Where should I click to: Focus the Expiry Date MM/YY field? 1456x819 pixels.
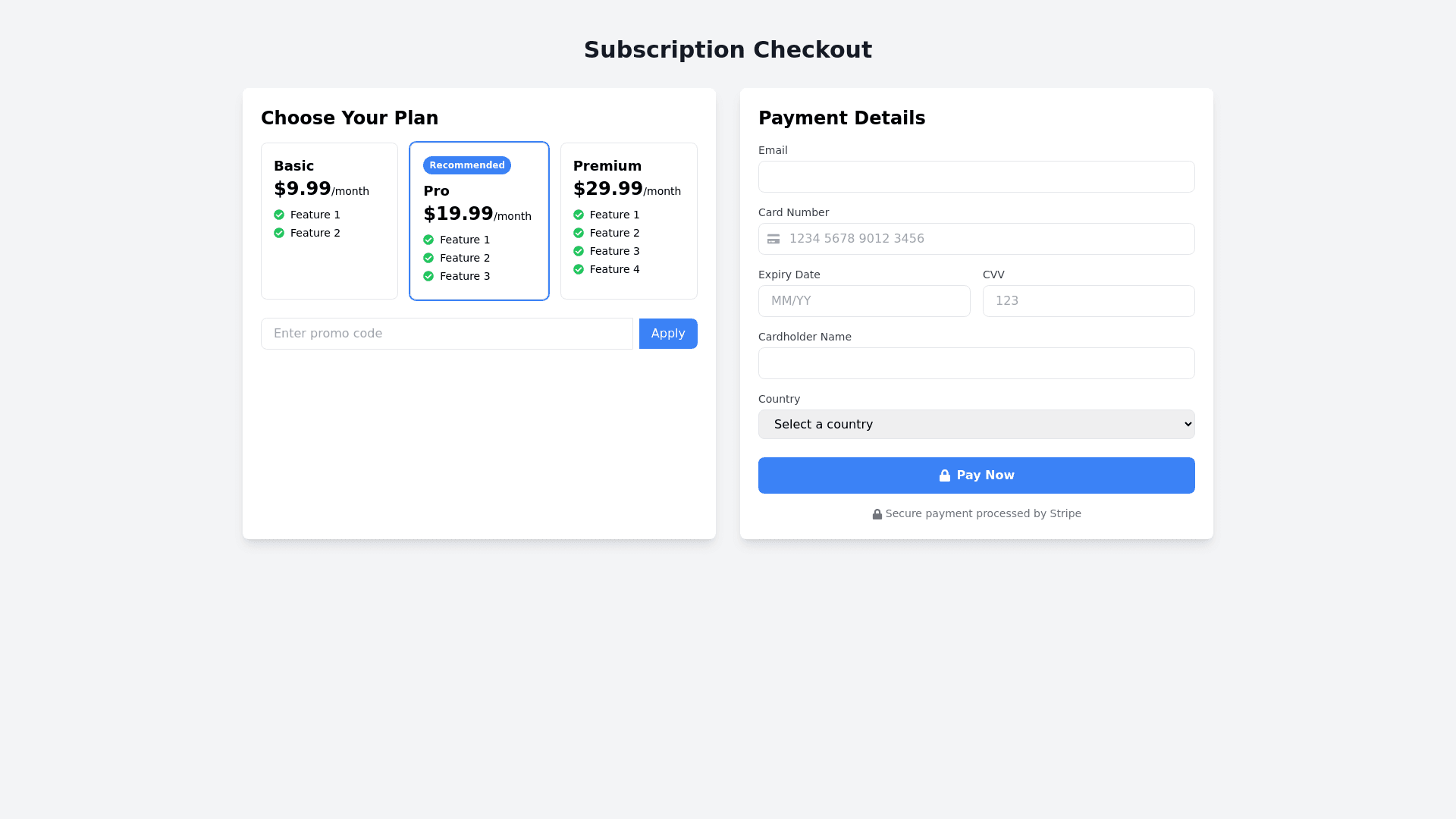pos(864,301)
